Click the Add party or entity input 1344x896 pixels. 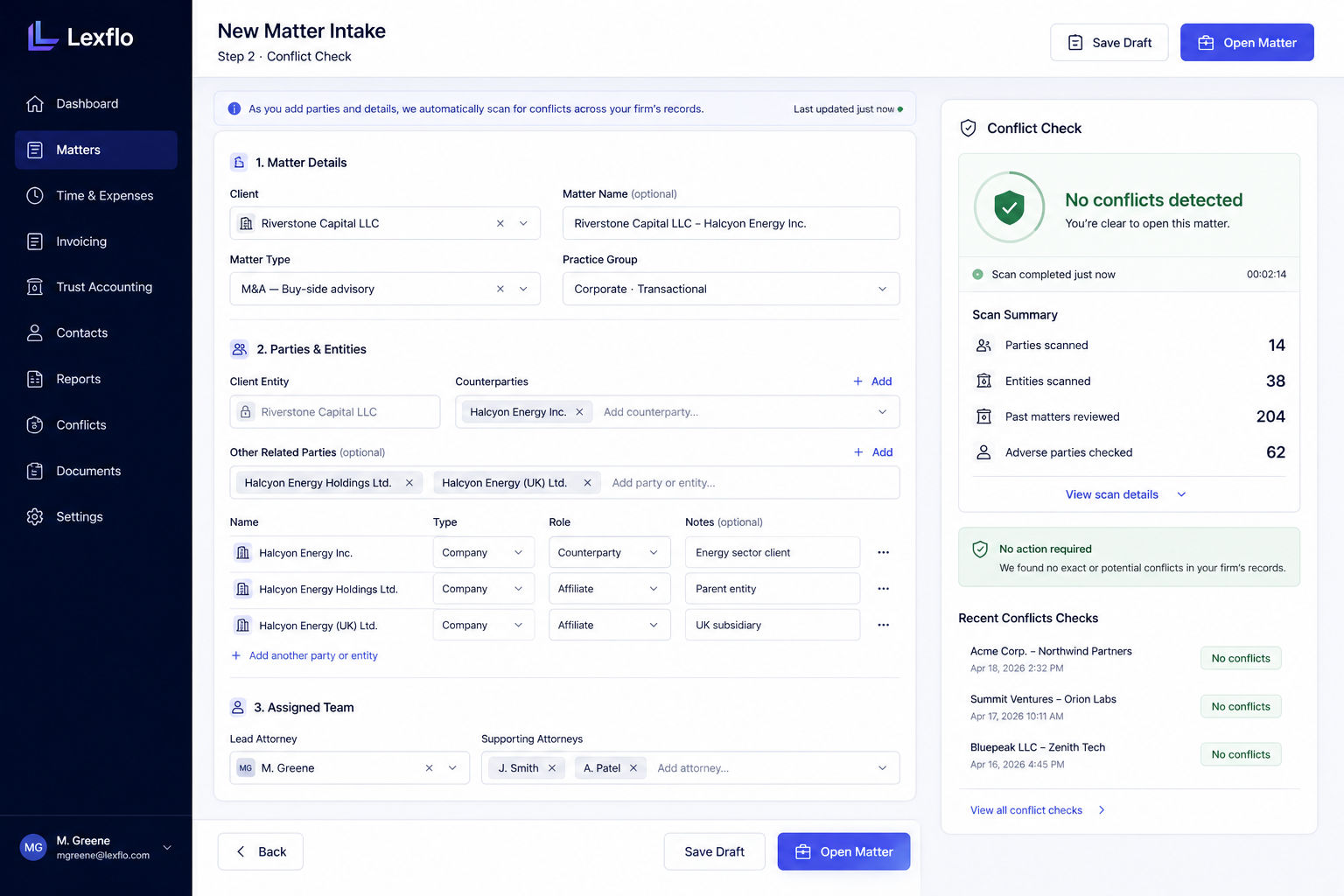click(x=664, y=483)
